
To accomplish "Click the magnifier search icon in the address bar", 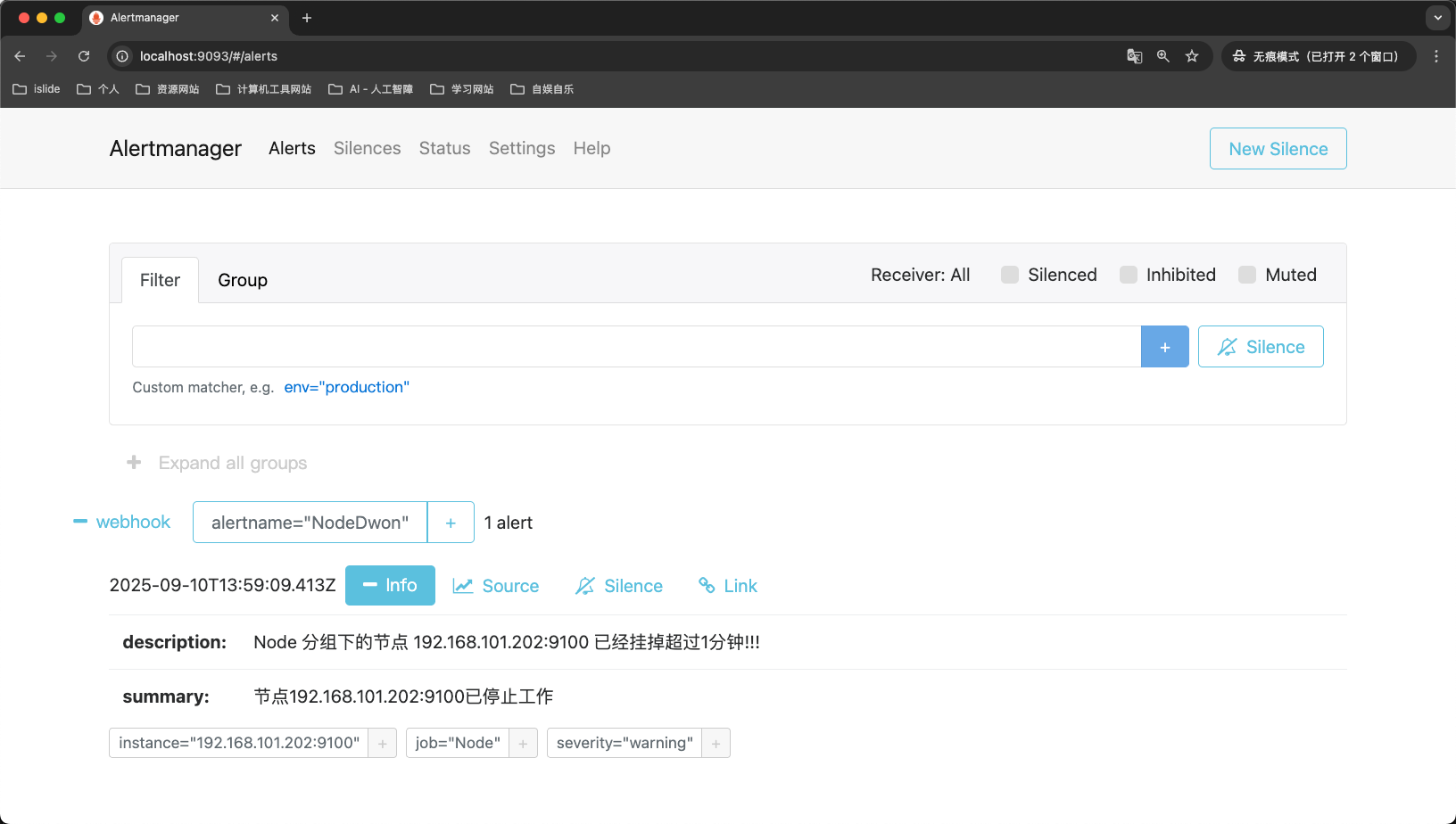I will [x=1162, y=55].
